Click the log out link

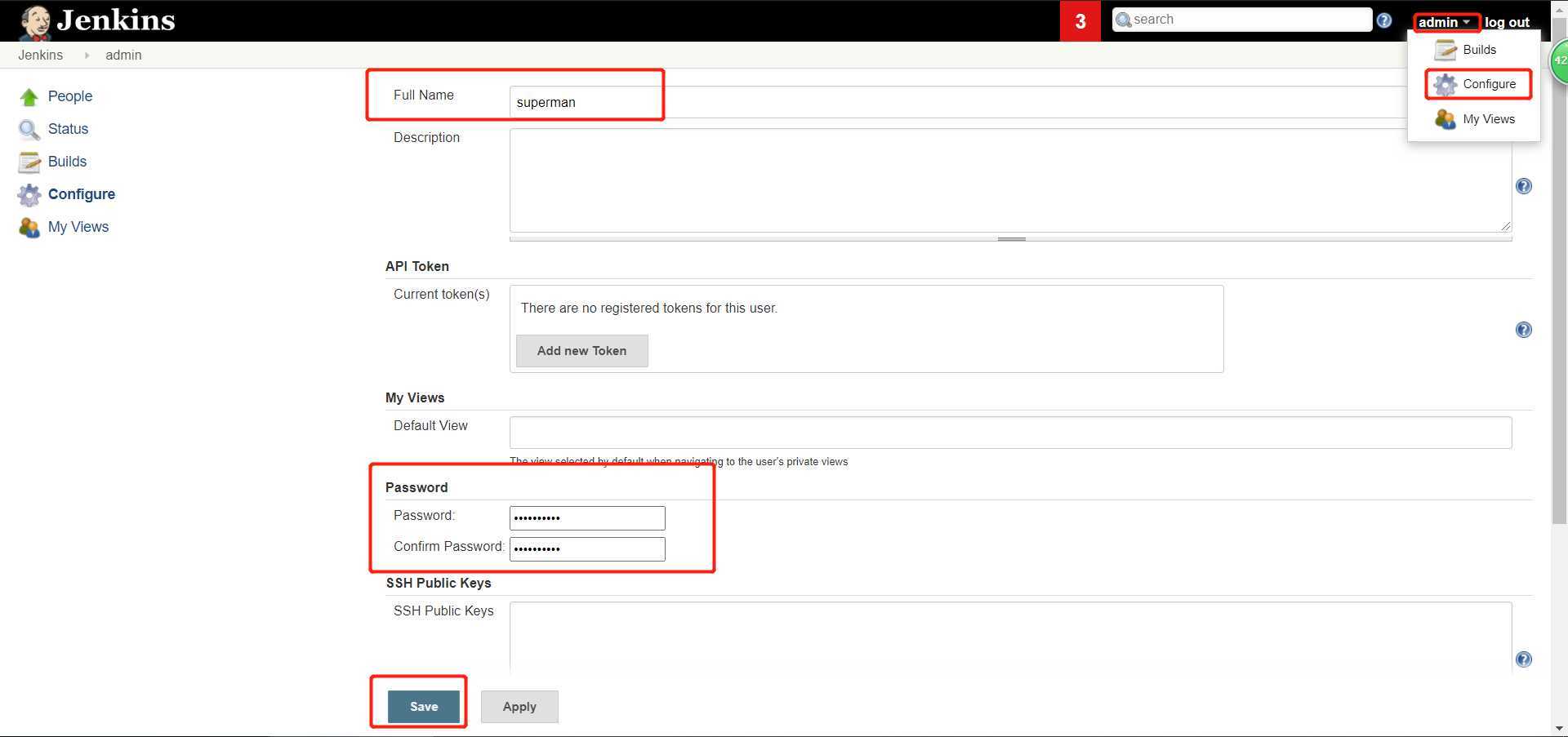pyautogui.click(x=1507, y=22)
